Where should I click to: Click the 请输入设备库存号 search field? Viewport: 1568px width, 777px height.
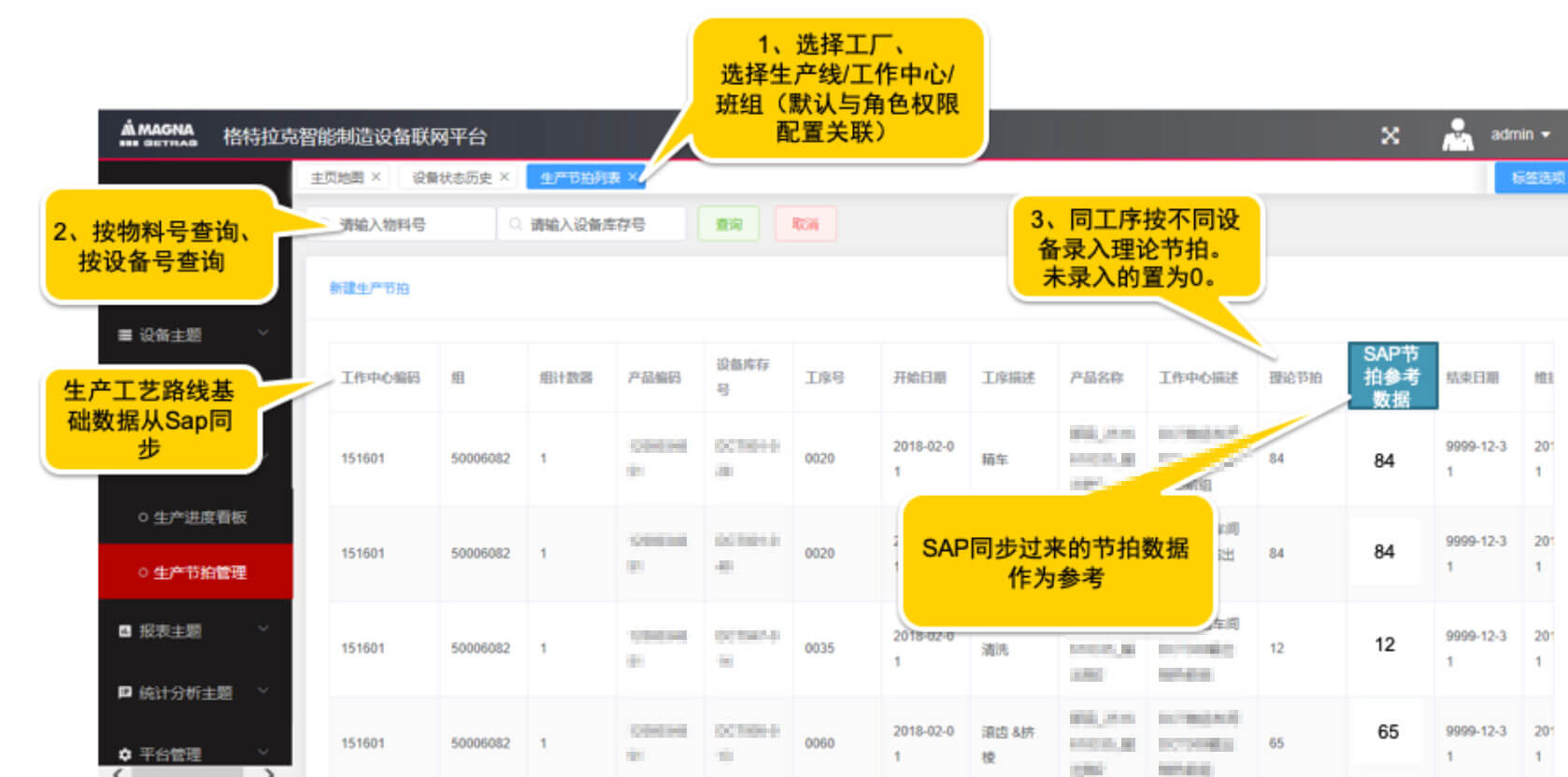point(598,224)
